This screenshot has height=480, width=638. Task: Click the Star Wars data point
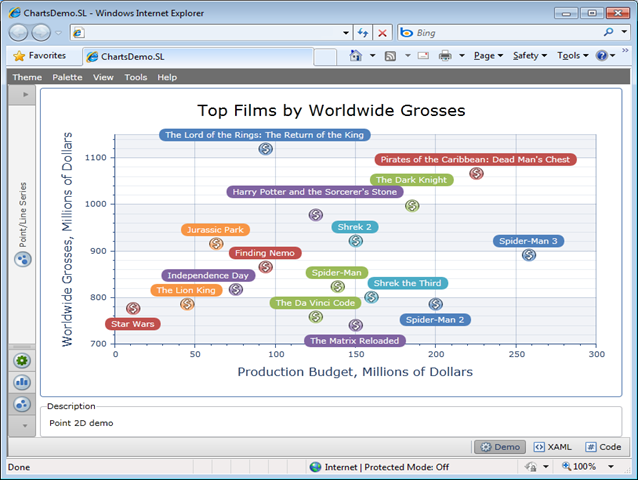pos(133,308)
